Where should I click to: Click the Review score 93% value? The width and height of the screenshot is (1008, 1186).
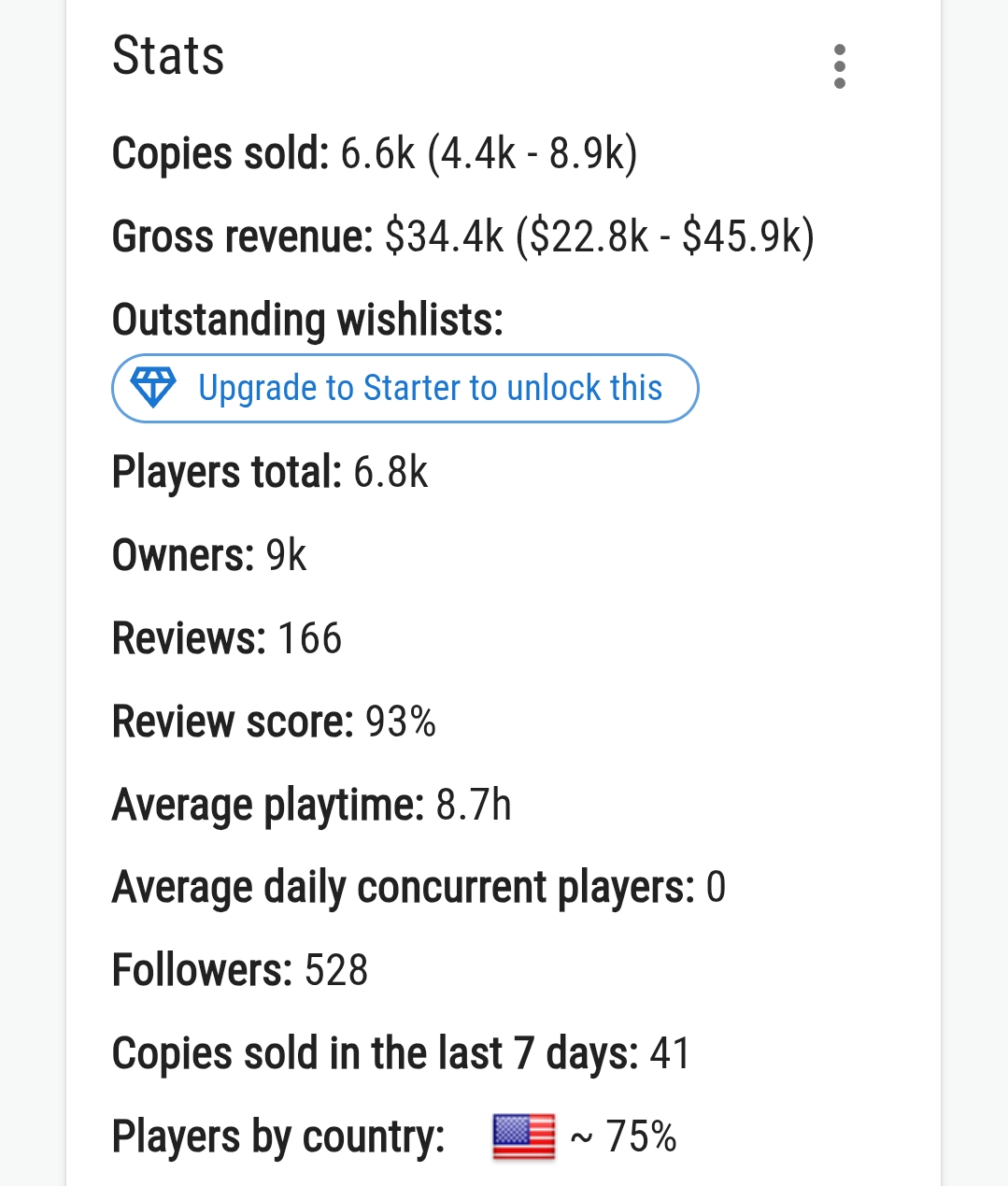(400, 722)
